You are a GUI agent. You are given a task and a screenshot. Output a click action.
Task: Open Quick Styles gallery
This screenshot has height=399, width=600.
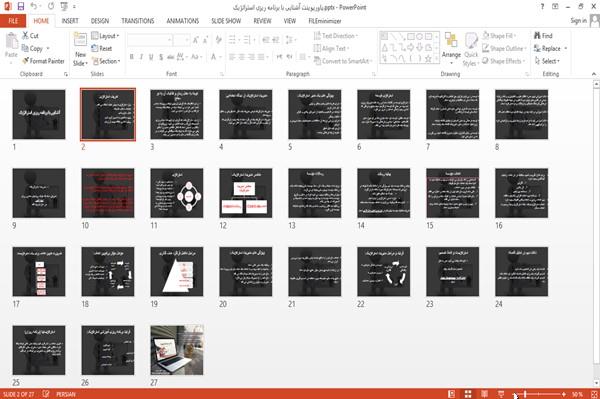pyautogui.click(x=471, y=49)
